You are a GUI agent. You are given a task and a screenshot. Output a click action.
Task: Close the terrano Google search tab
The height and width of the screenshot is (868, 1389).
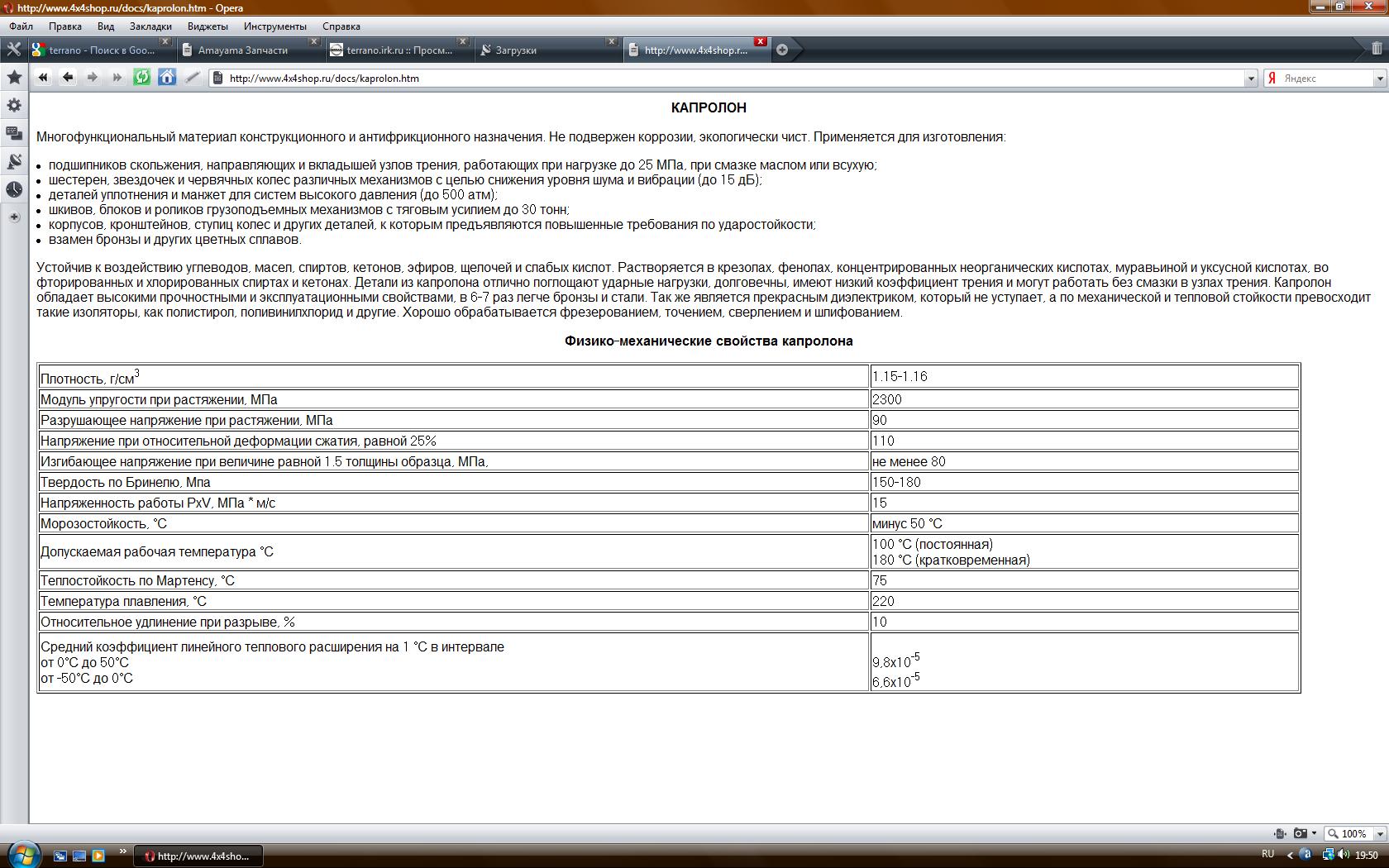pos(165,41)
